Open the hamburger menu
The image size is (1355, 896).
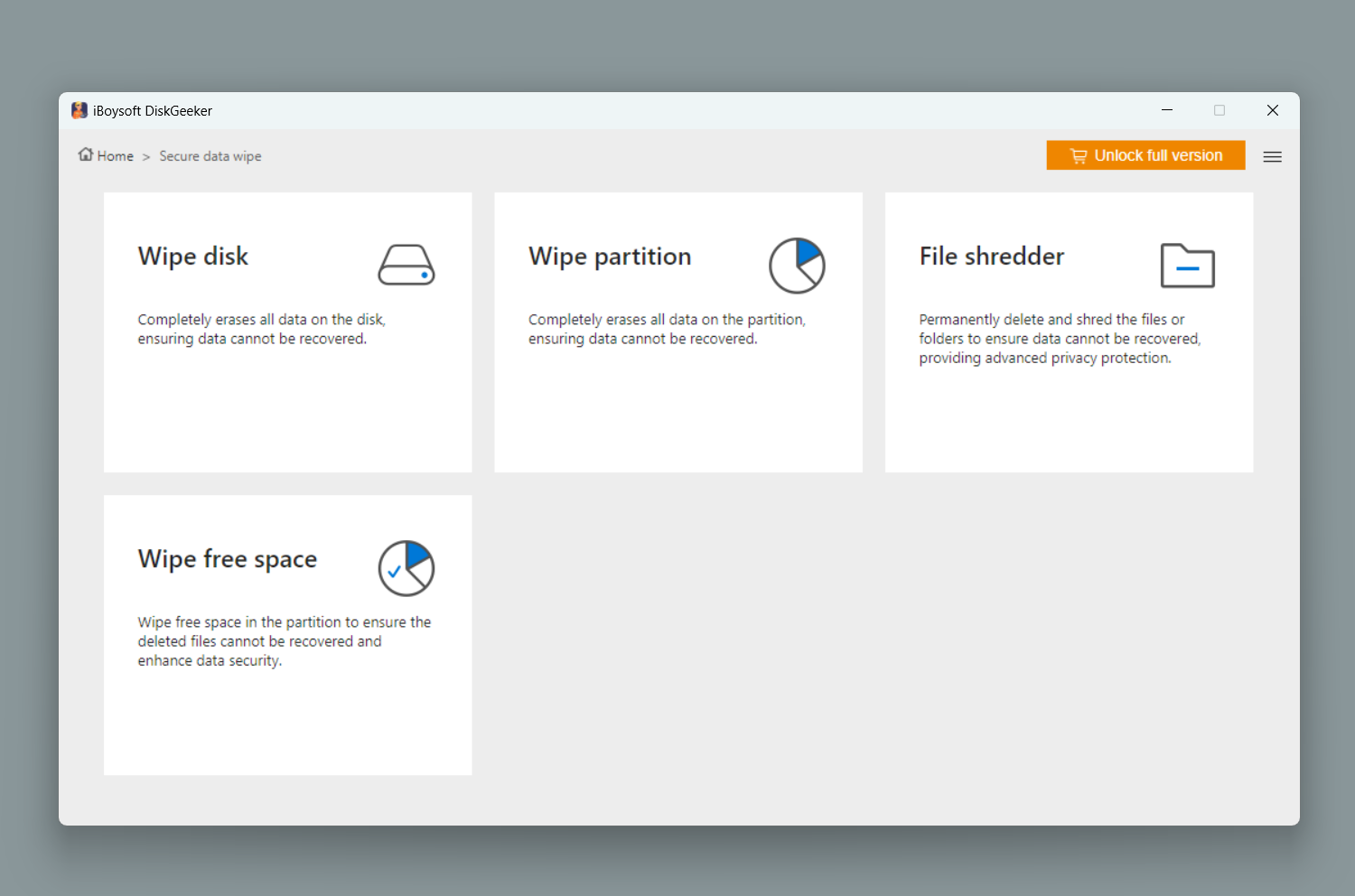click(1272, 156)
